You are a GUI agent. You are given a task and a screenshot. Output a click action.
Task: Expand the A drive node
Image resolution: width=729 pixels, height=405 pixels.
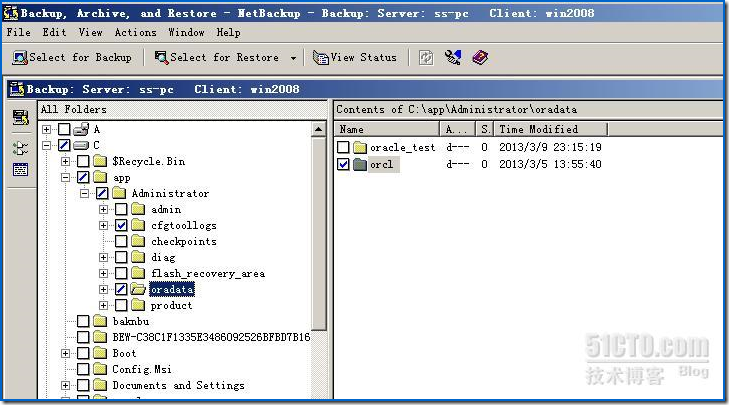pos(46,129)
